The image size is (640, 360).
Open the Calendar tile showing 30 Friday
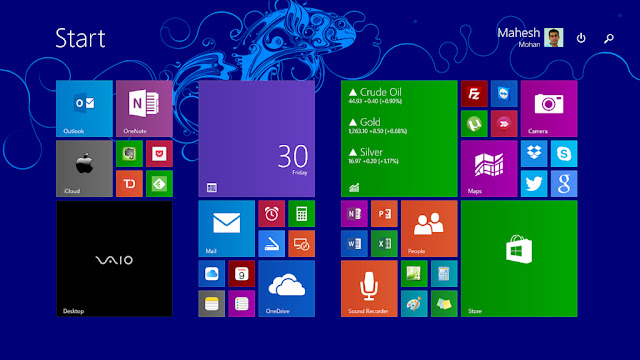click(257, 138)
